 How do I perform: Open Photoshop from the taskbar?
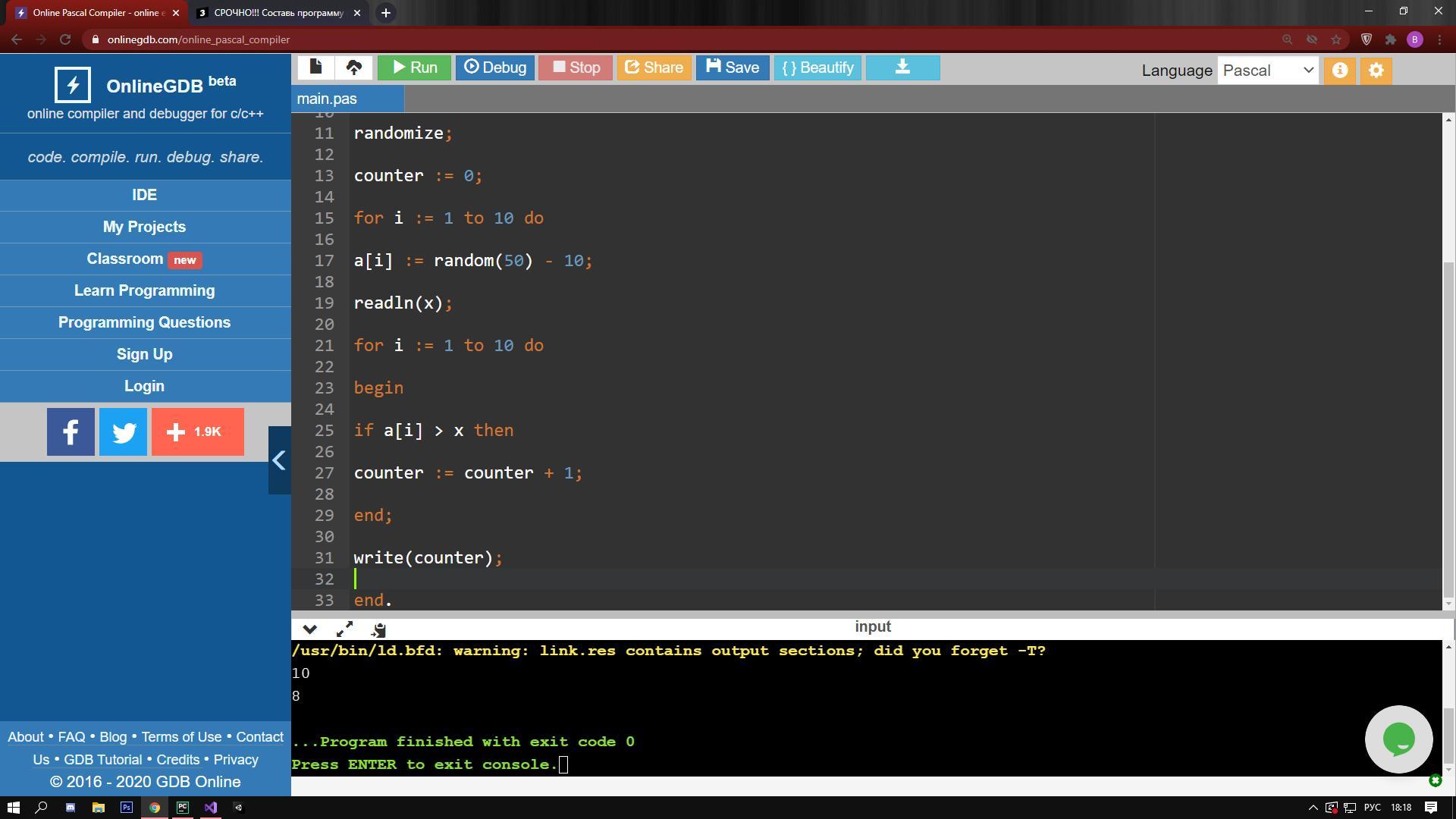126,808
